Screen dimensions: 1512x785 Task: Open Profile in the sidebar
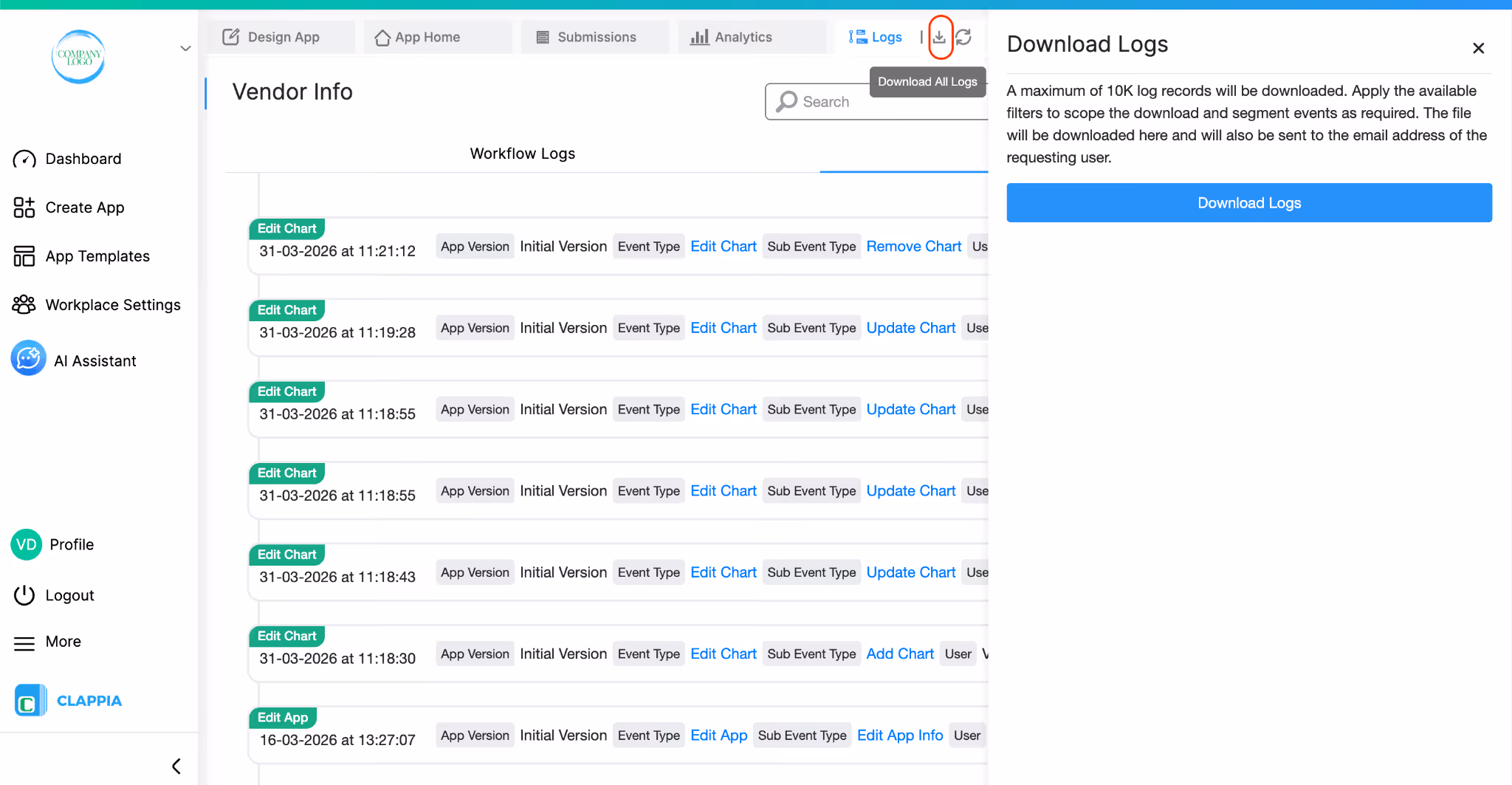tap(72, 545)
